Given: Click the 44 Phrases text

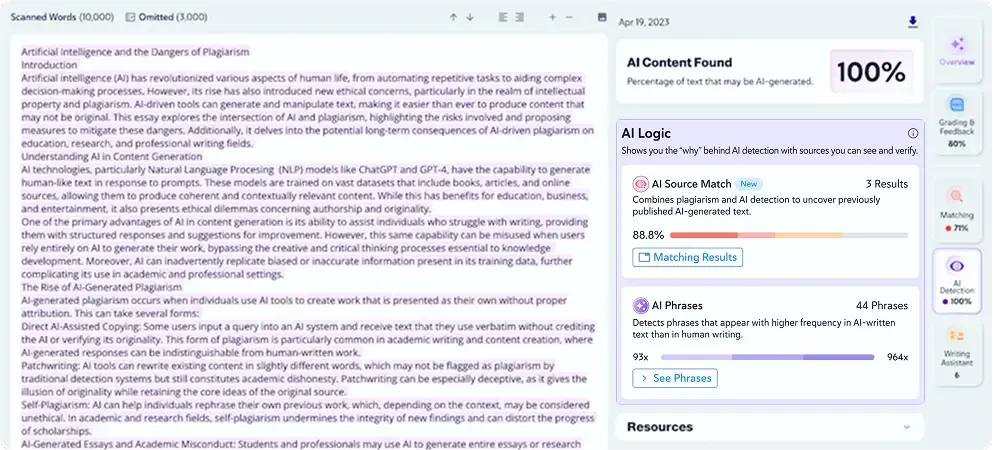Looking at the screenshot, I should pos(882,306).
